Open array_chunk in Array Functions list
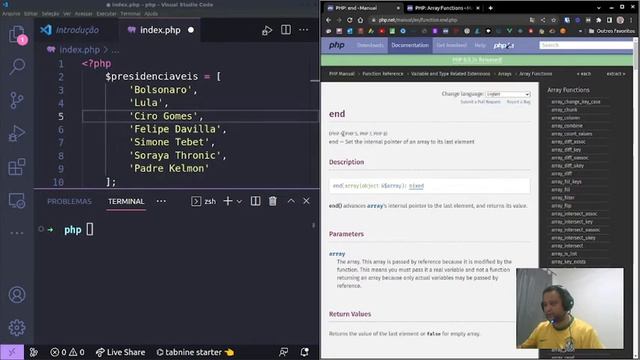 pyautogui.click(x=564, y=110)
